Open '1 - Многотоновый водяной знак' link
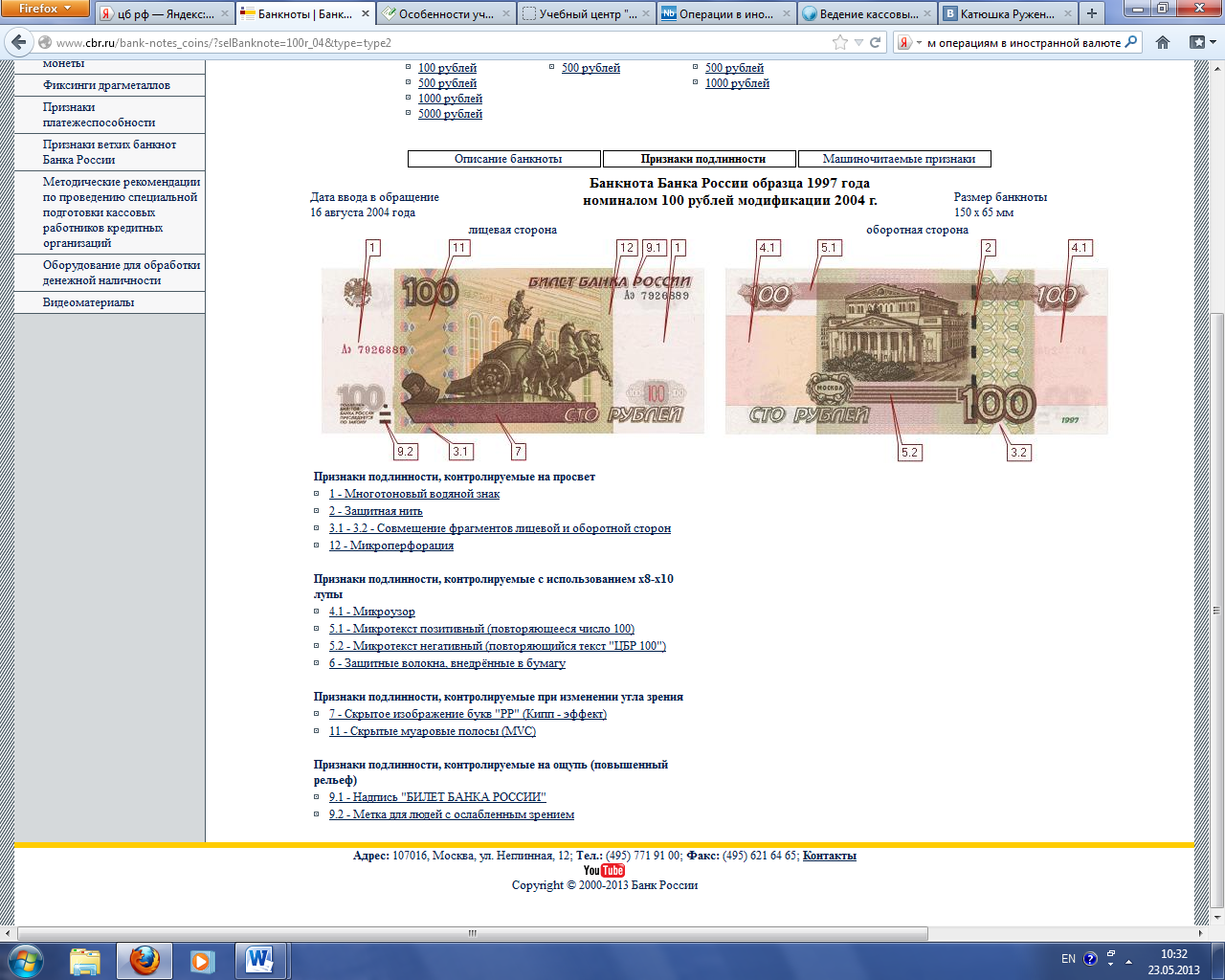The width and height of the screenshot is (1225, 980). (414, 494)
